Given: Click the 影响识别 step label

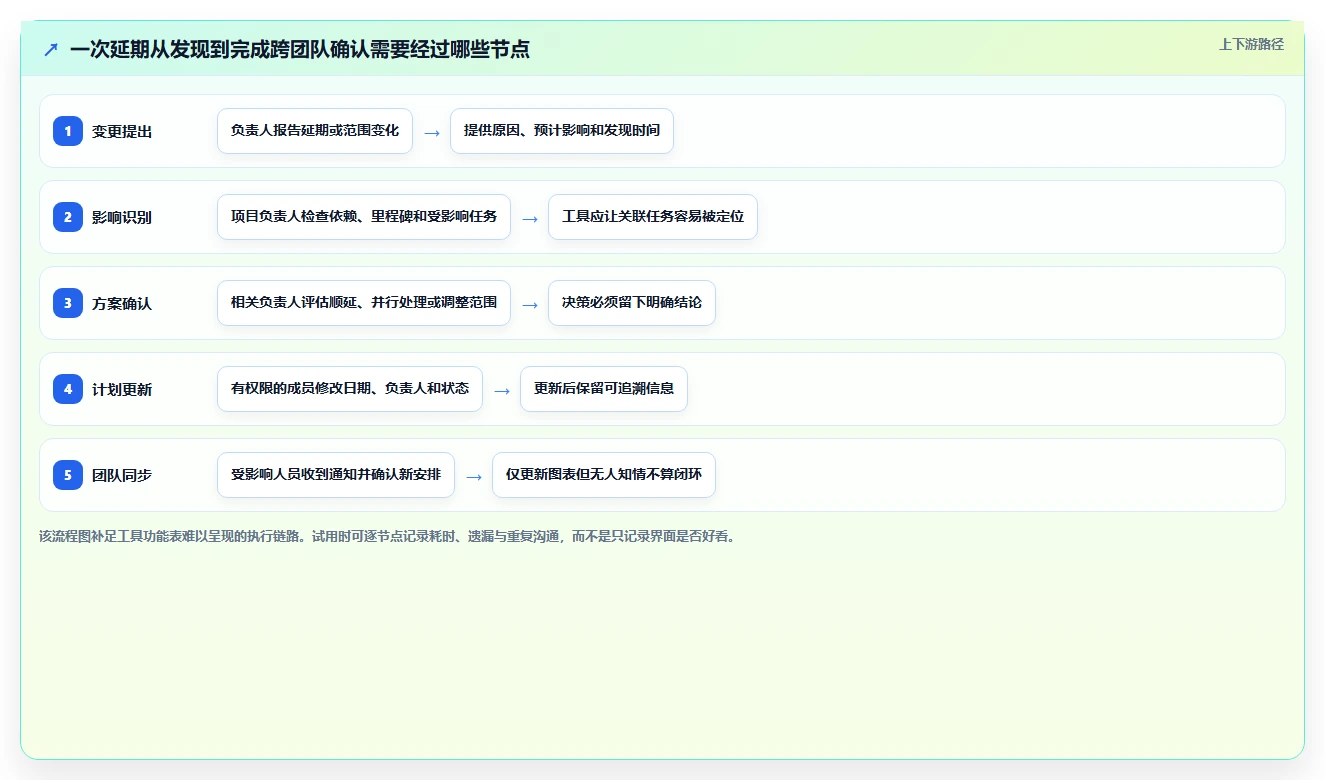Looking at the screenshot, I should tap(122, 217).
